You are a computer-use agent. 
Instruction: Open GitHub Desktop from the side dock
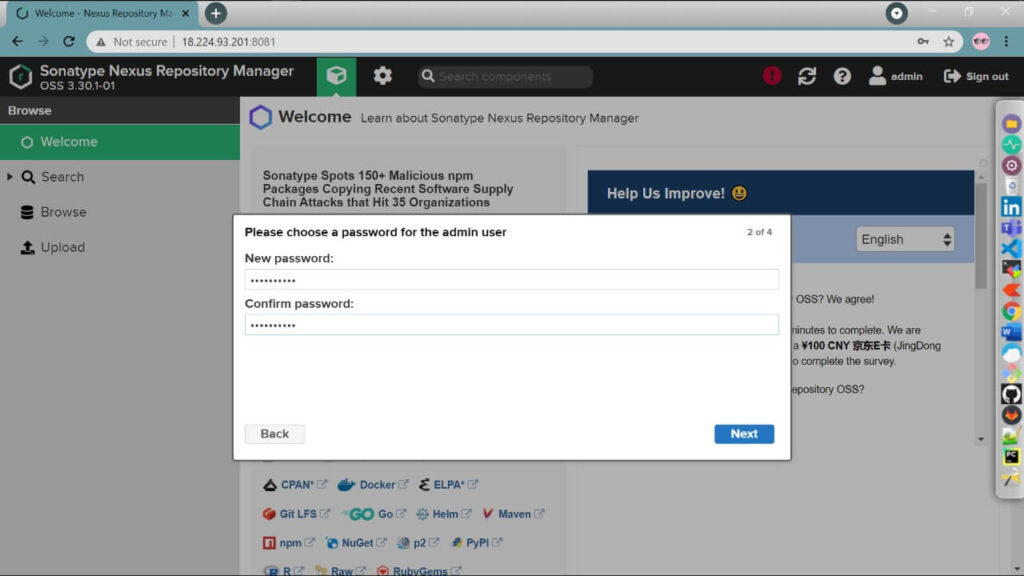[x=1011, y=394]
